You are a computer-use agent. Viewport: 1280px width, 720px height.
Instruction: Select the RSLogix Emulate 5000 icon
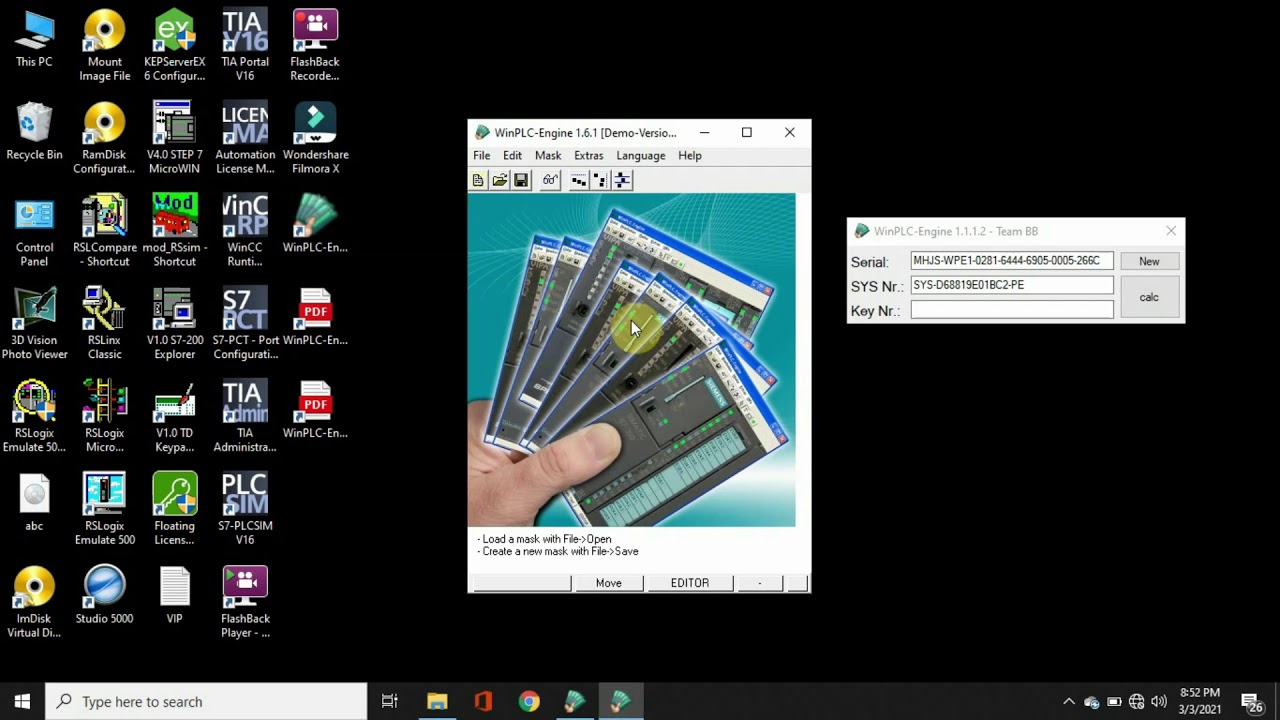(34, 418)
